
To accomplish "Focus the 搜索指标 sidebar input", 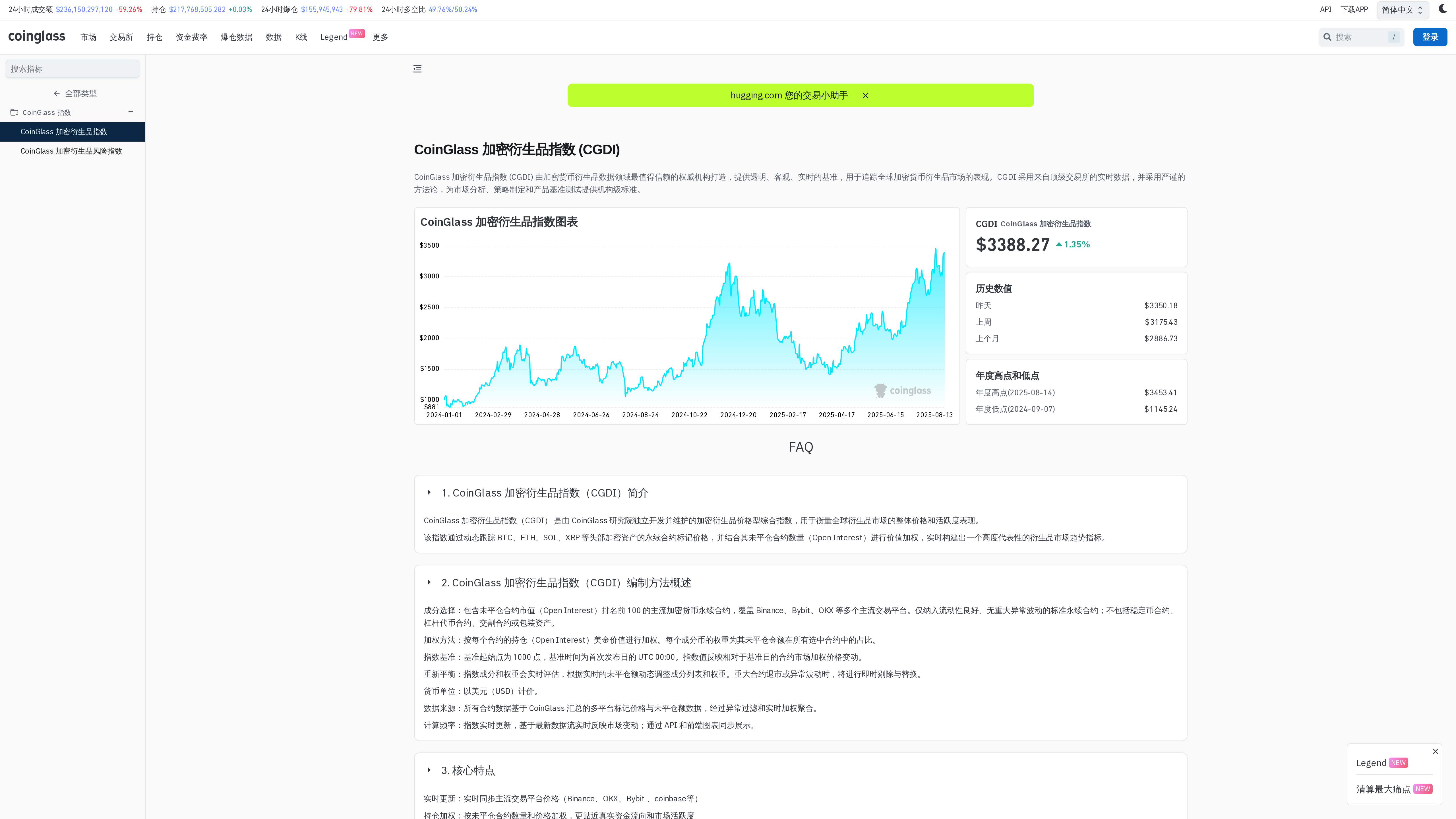I will coord(72,69).
